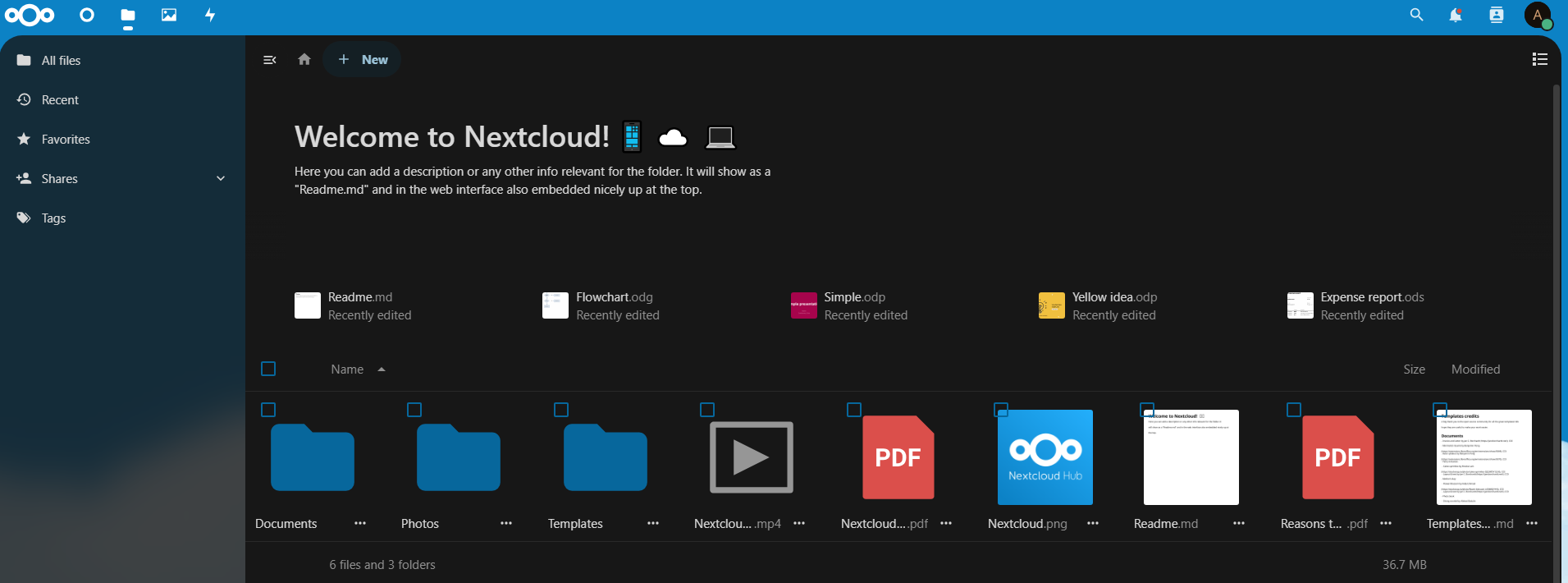The width and height of the screenshot is (1568, 583).
Task: Open the user avatar menu
Action: point(1538,15)
